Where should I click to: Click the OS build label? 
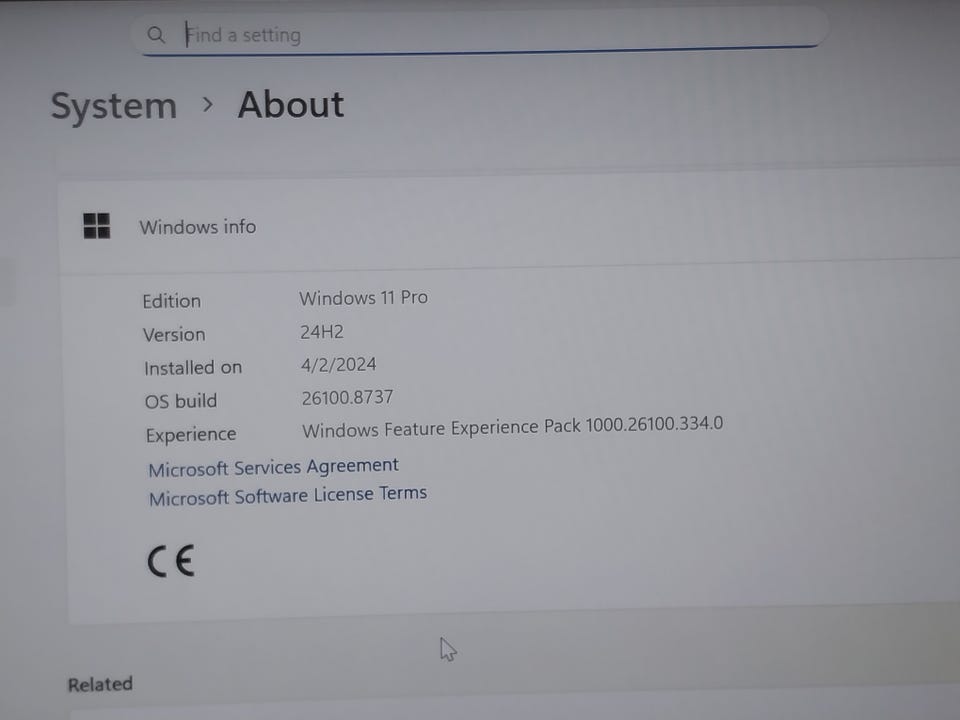click(181, 401)
